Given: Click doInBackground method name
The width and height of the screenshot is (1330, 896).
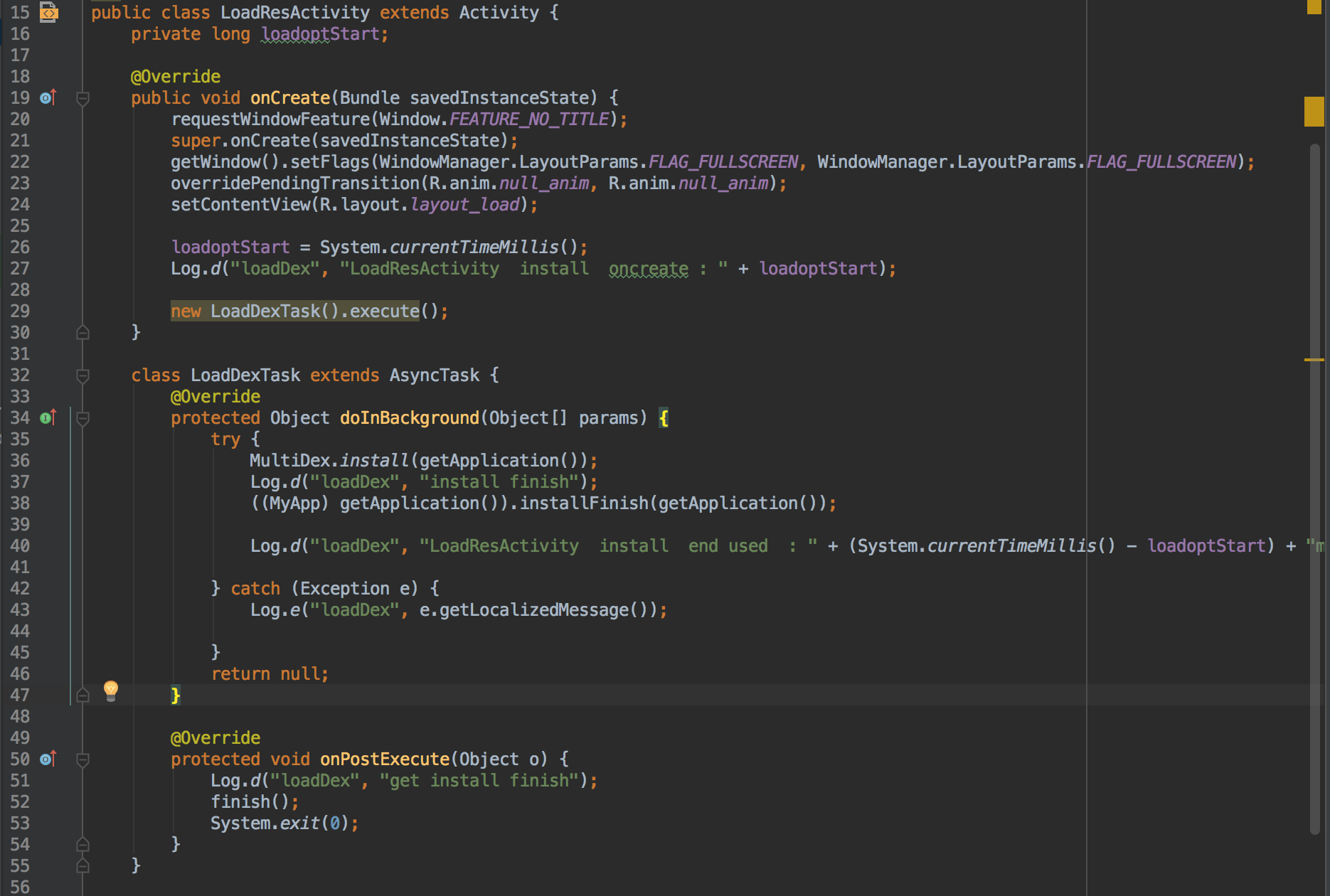Looking at the screenshot, I should [x=410, y=417].
